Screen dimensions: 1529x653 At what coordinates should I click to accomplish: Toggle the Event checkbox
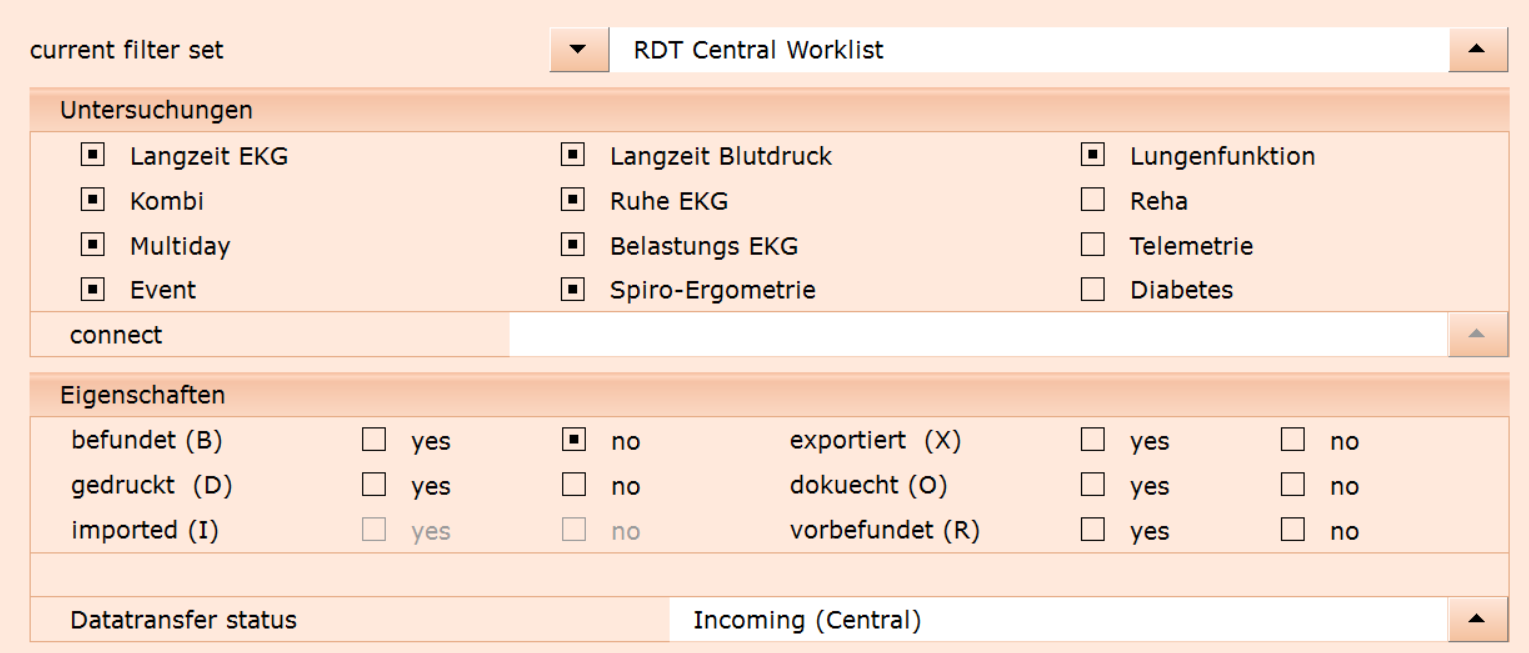point(92,290)
